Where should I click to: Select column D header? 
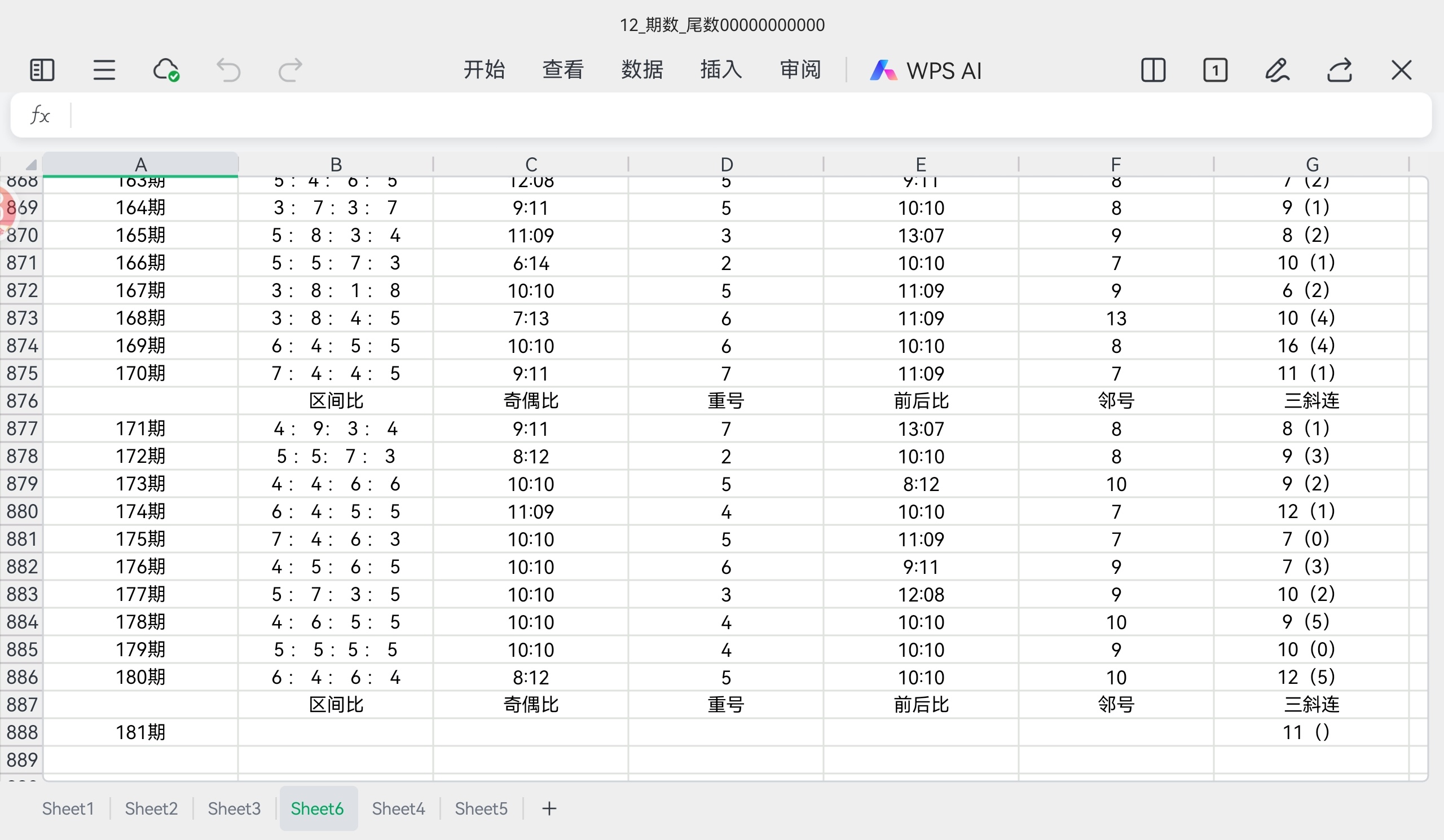point(726,164)
